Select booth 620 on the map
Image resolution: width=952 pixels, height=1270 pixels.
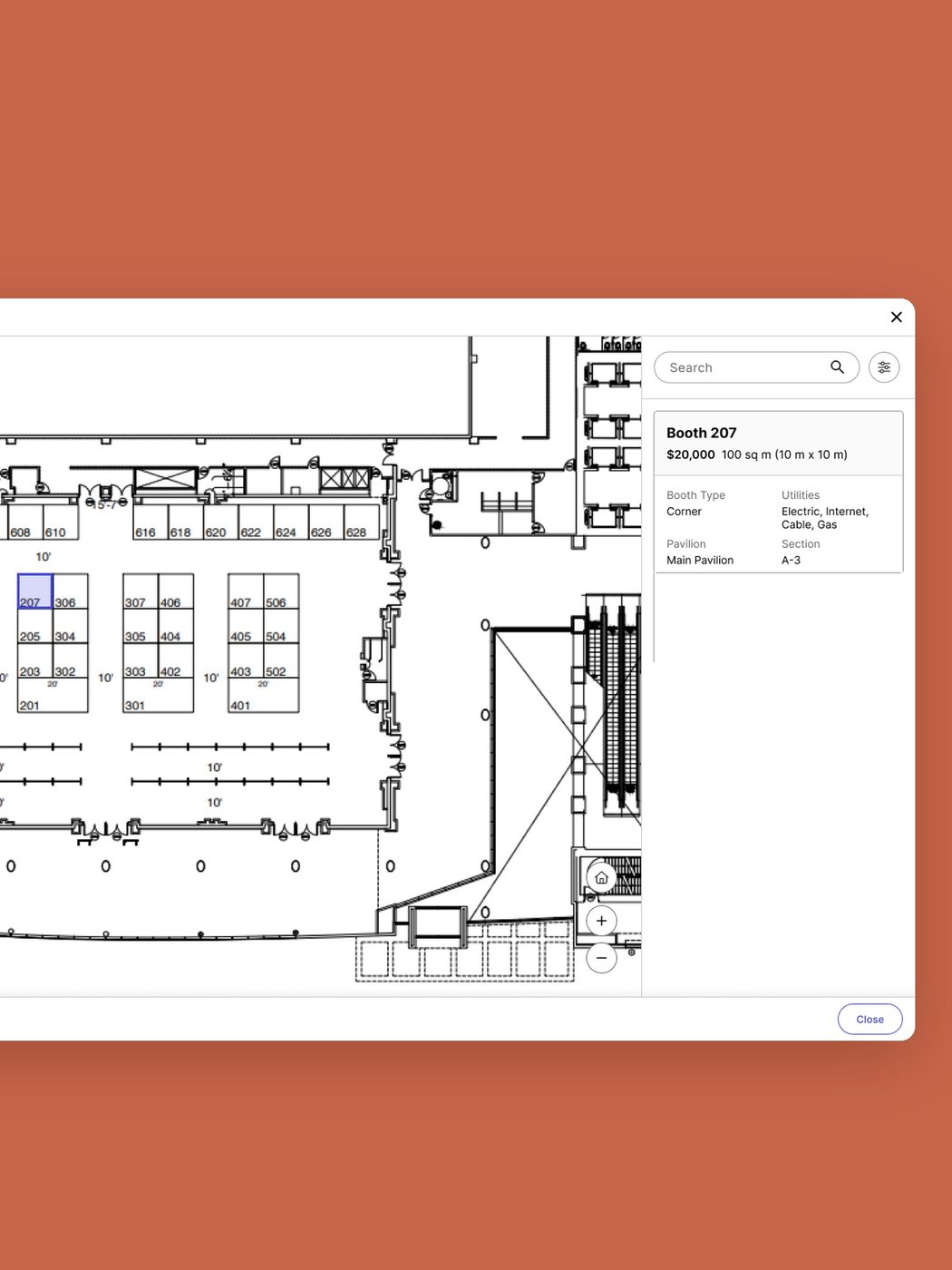(221, 523)
